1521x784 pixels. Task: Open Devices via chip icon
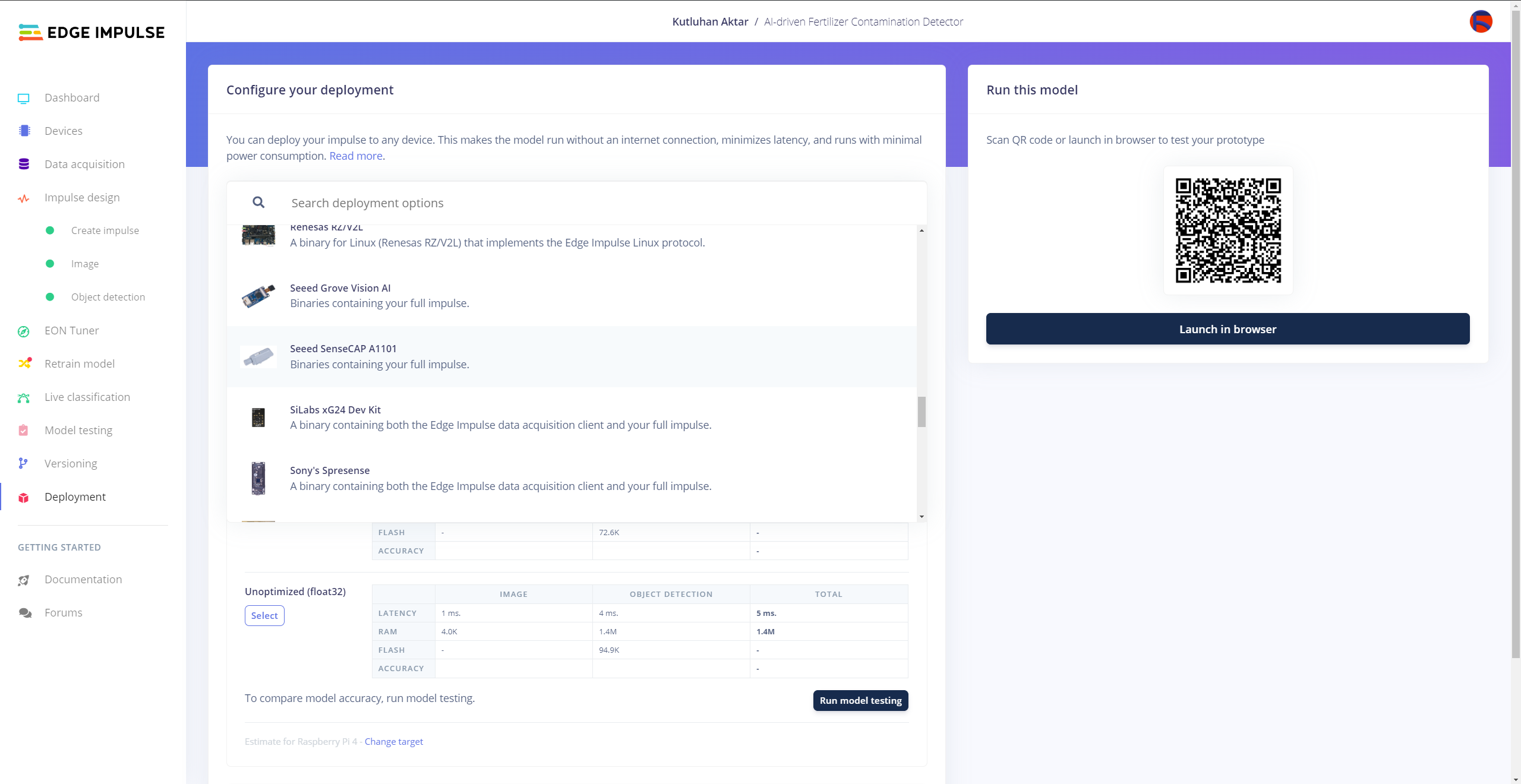pos(24,131)
